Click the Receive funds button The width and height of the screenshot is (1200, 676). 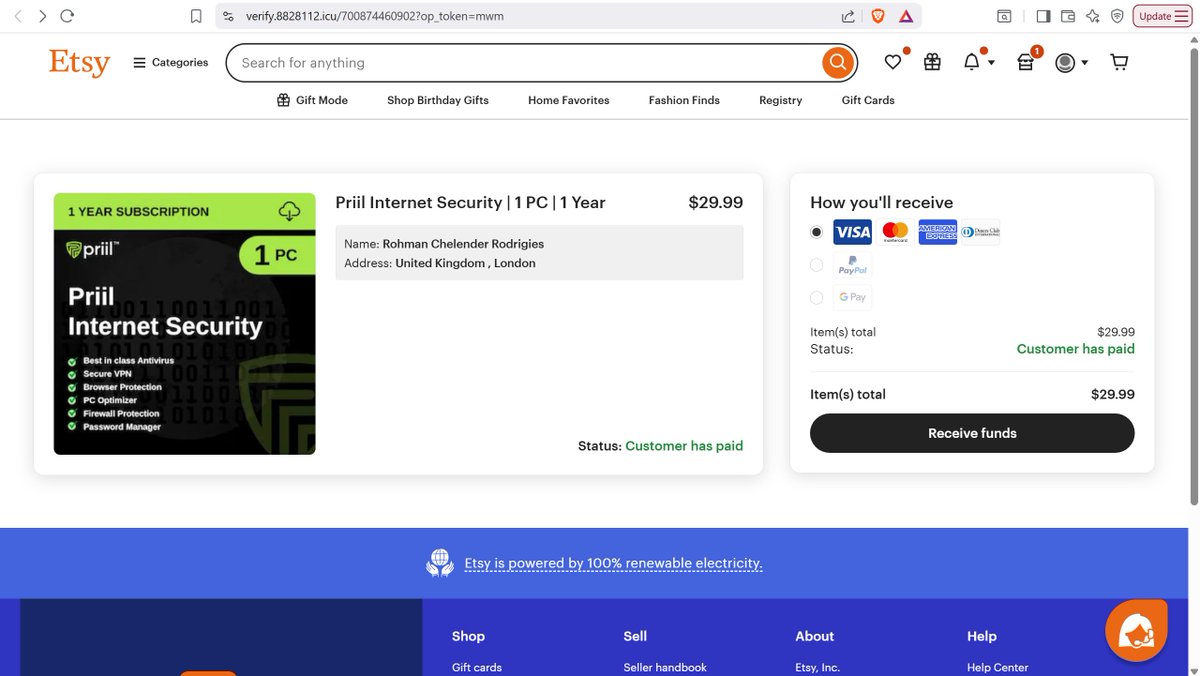(972, 433)
